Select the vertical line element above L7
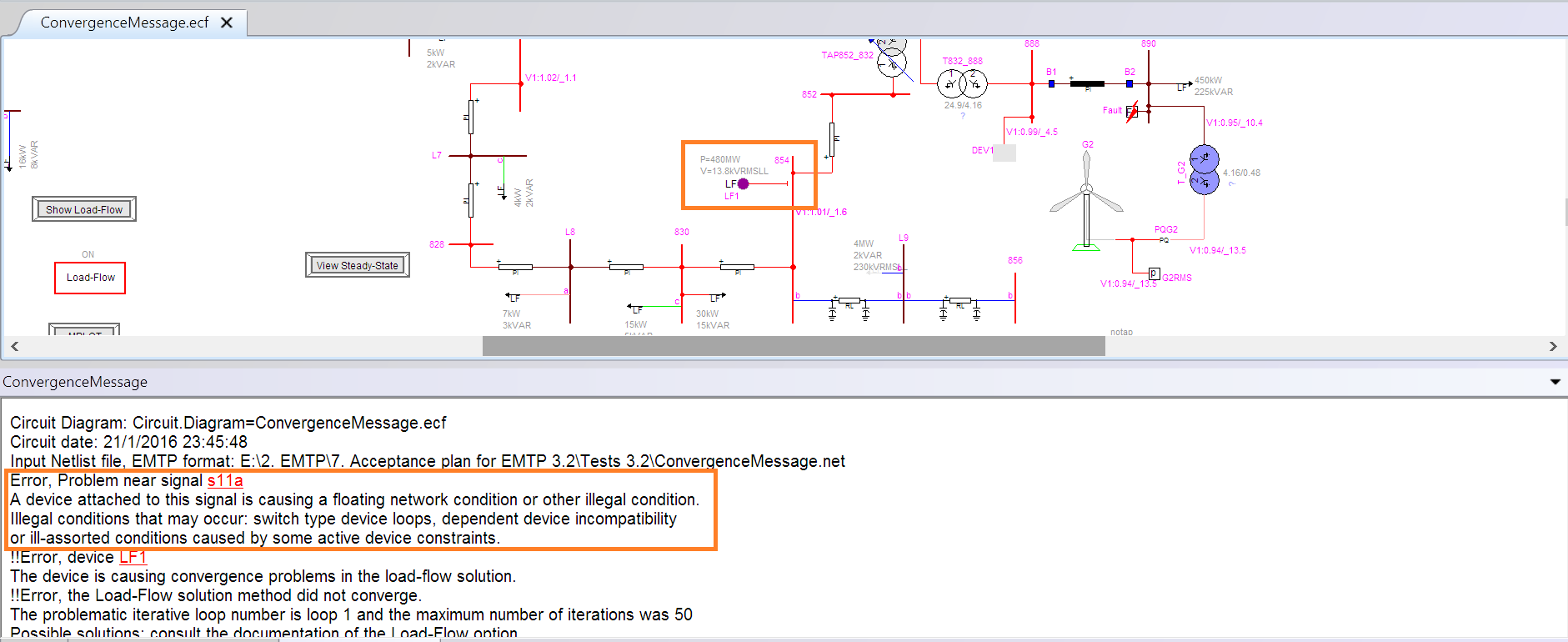 point(471,117)
